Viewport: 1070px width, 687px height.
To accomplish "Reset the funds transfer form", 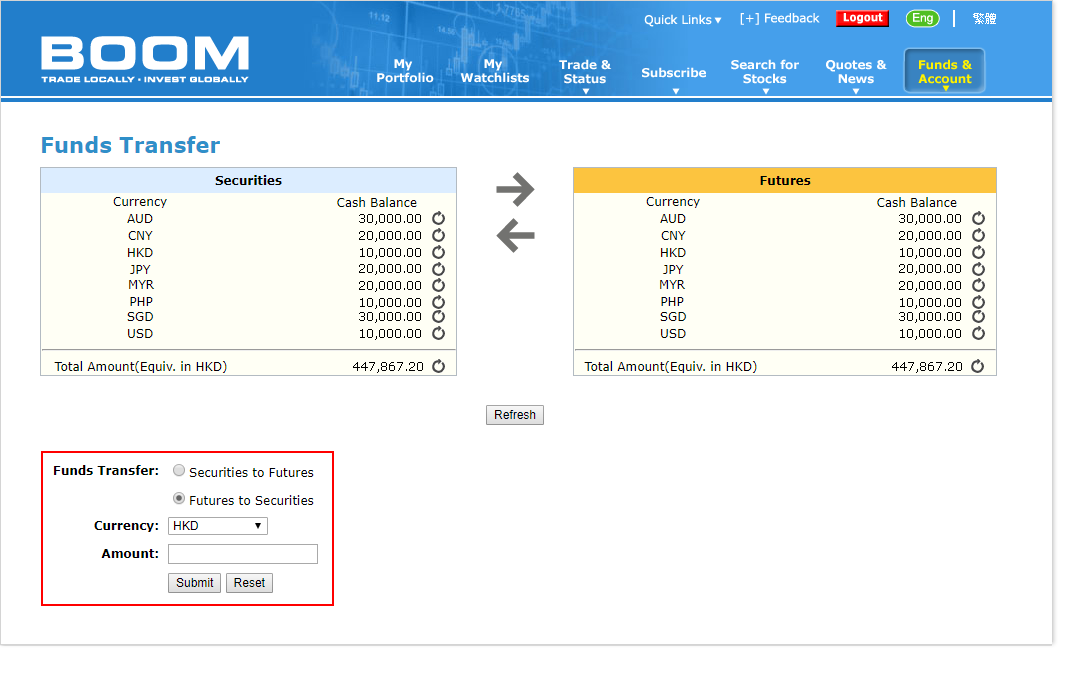I will pos(249,583).
